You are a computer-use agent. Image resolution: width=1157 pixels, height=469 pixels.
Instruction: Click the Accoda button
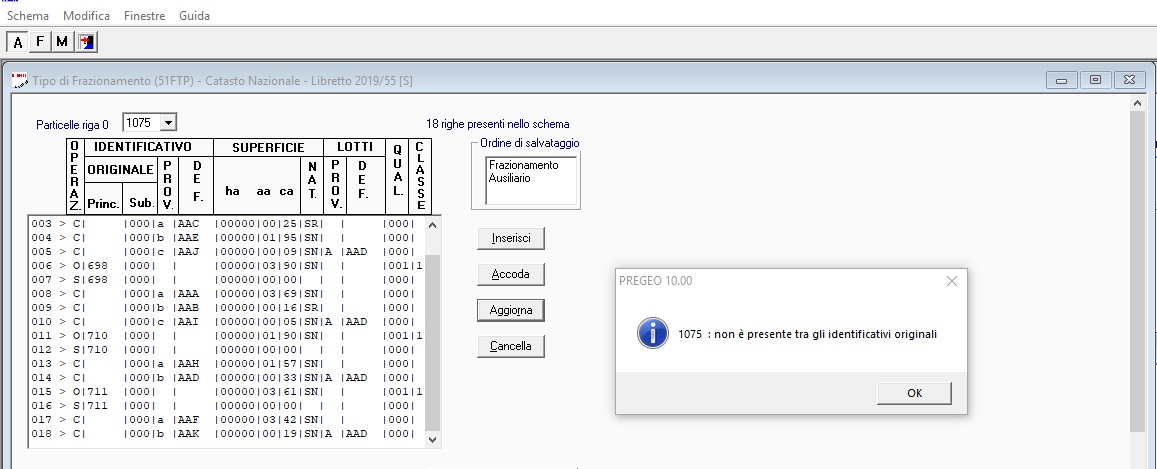coord(510,274)
